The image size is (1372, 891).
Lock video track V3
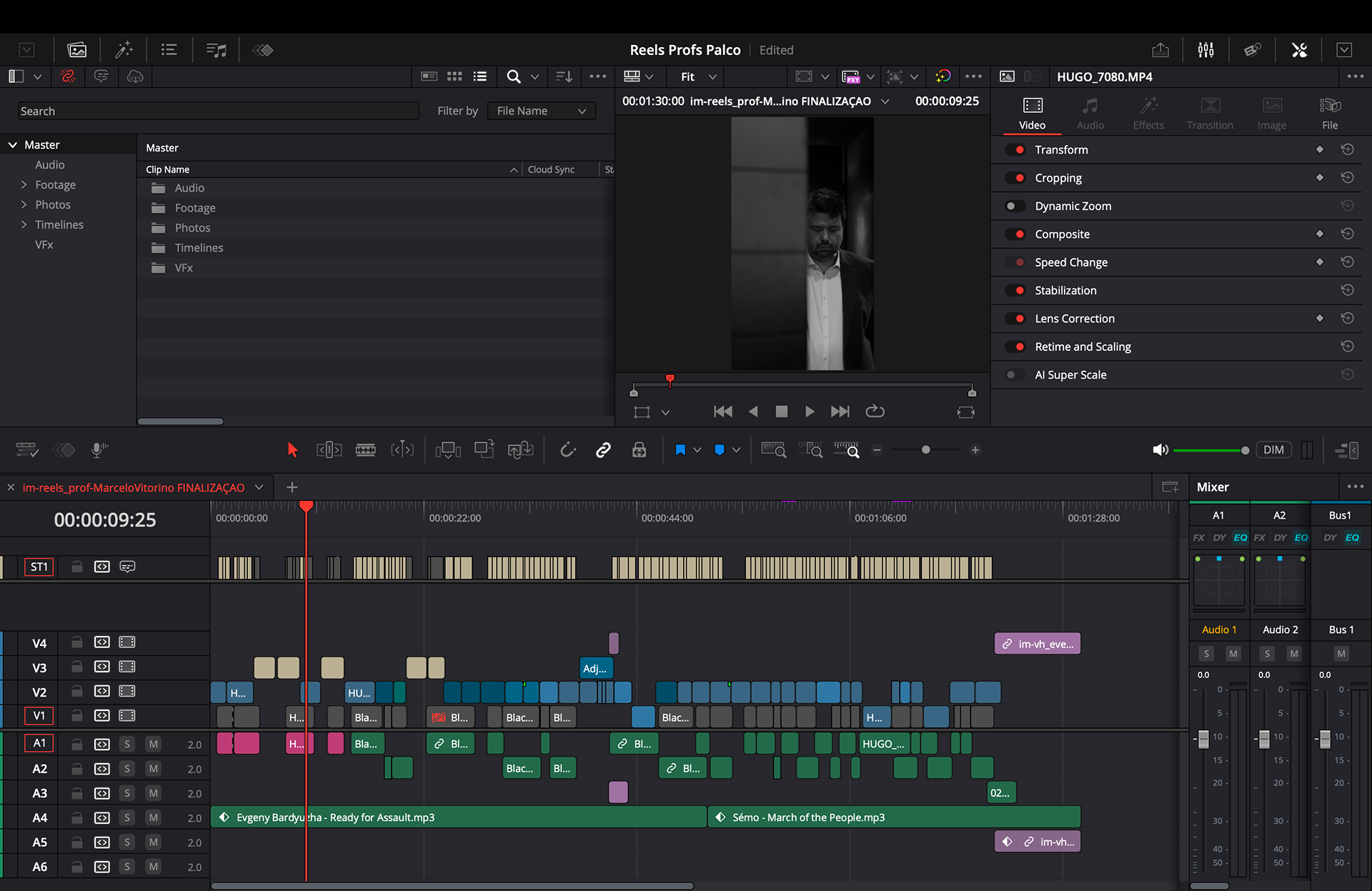click(76, 667)
